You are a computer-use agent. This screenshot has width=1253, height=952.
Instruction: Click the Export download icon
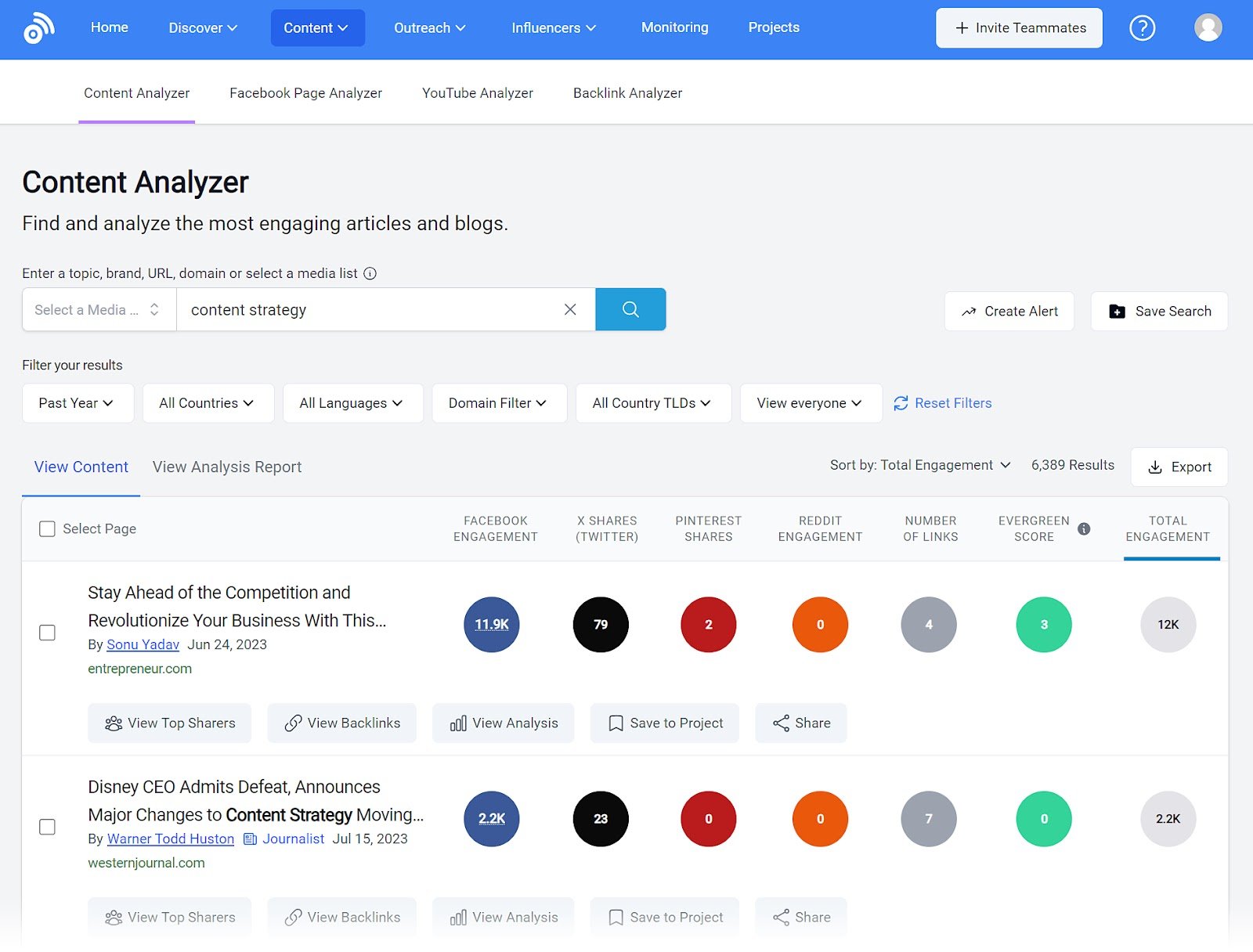[1155, 467]
